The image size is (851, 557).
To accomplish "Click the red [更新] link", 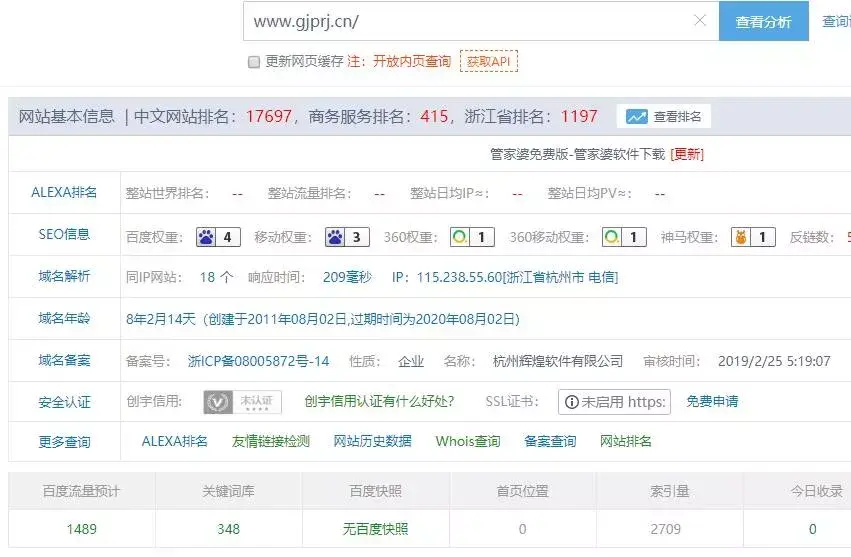I will (687, 155).
